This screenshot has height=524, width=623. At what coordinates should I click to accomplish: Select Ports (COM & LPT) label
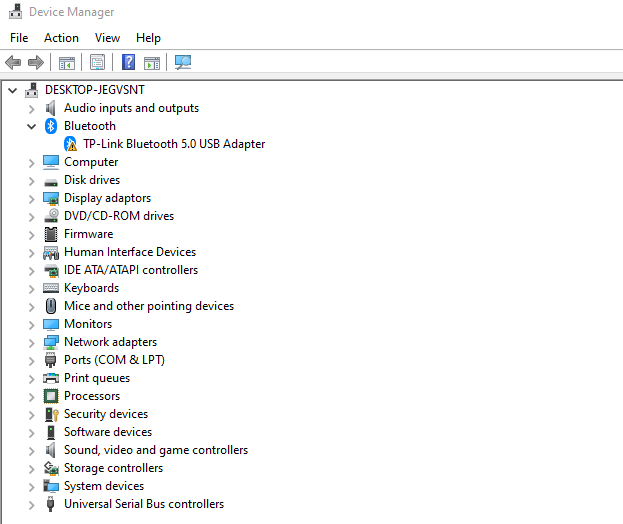click(x=114, y=360)
